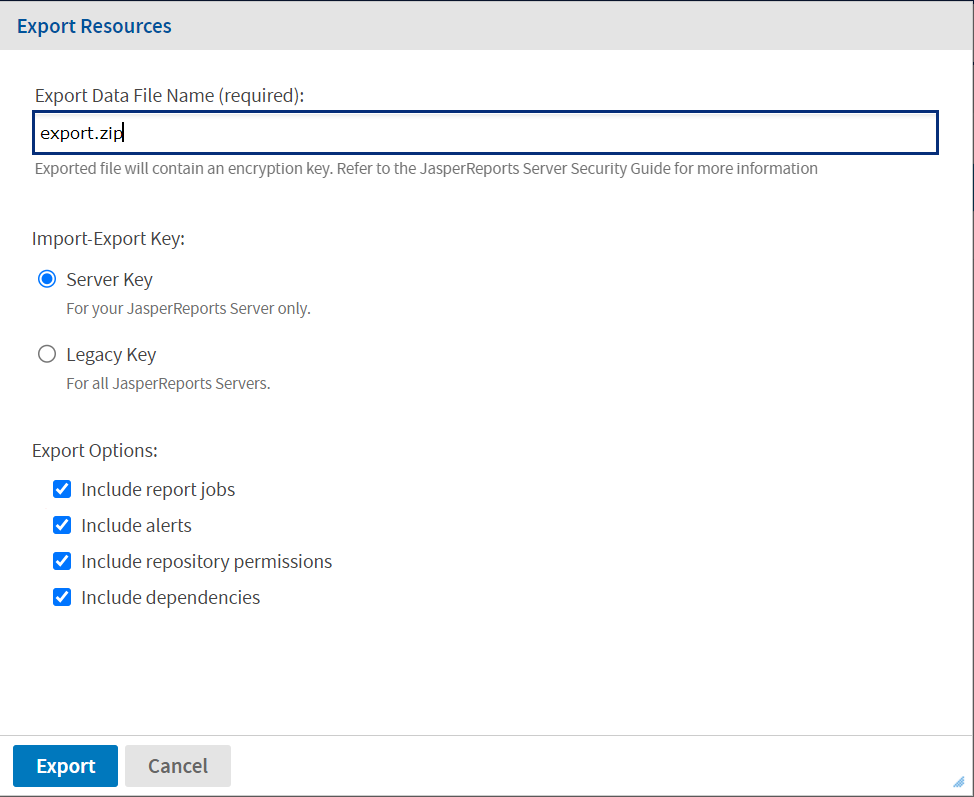The width and height of the screenshot is (974, 797).
Task: Click 'For all JasperReports Servers.' text
Action: (x=168, y=384)
